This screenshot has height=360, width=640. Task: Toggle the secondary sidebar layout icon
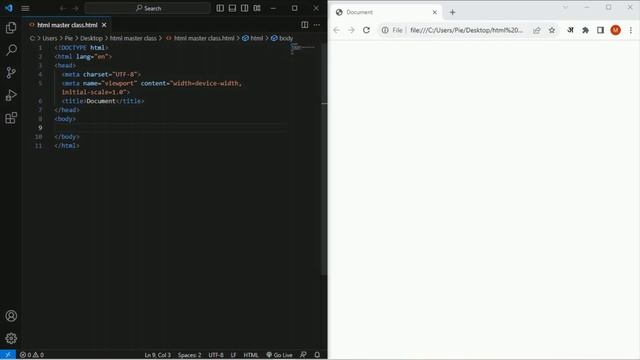pos(244,8)
